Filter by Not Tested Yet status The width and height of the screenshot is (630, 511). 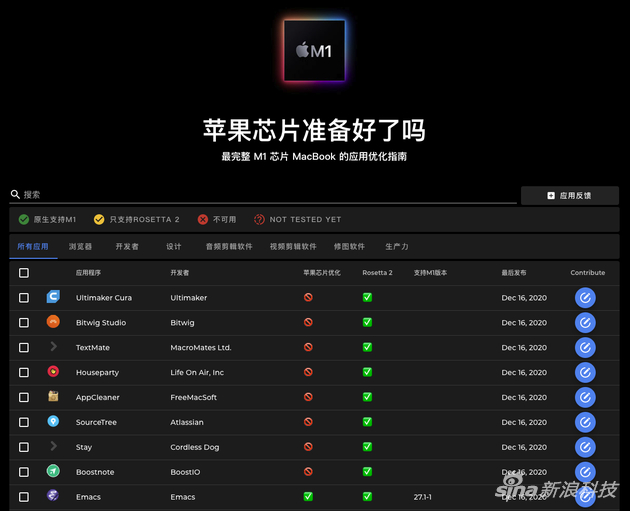click(x=298, y=219)
